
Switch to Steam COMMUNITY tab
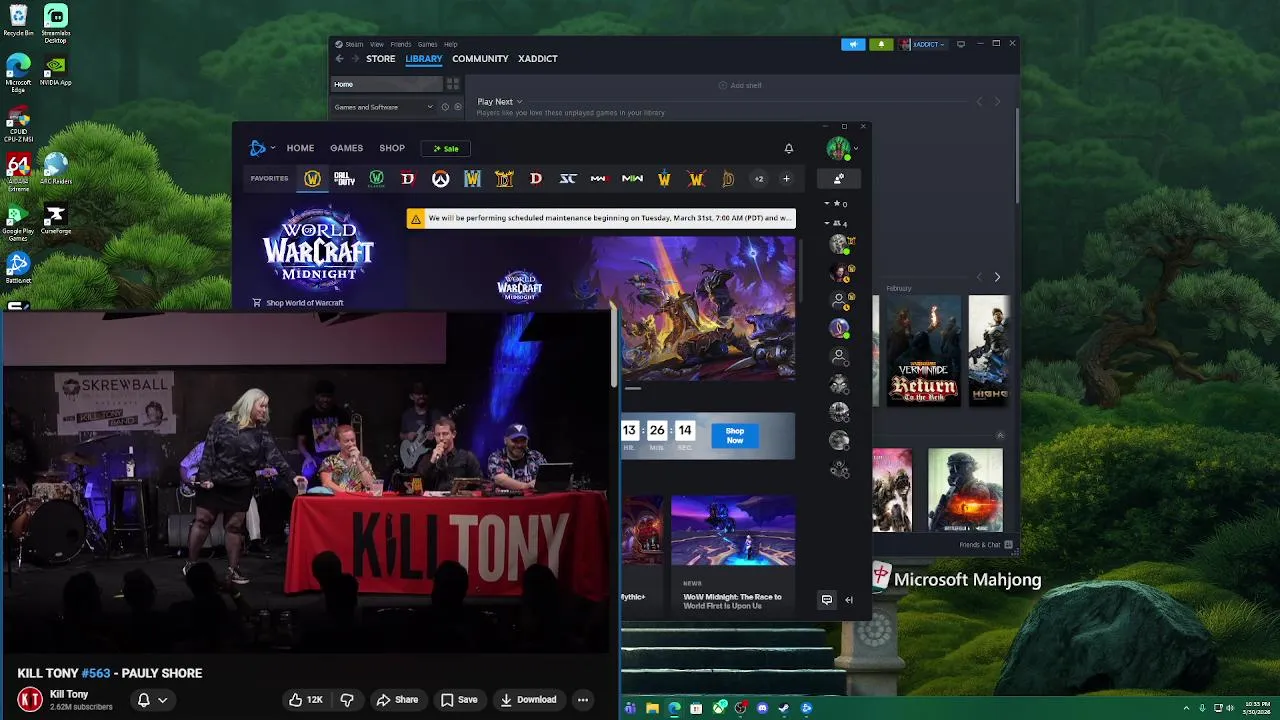click(480, 59)
